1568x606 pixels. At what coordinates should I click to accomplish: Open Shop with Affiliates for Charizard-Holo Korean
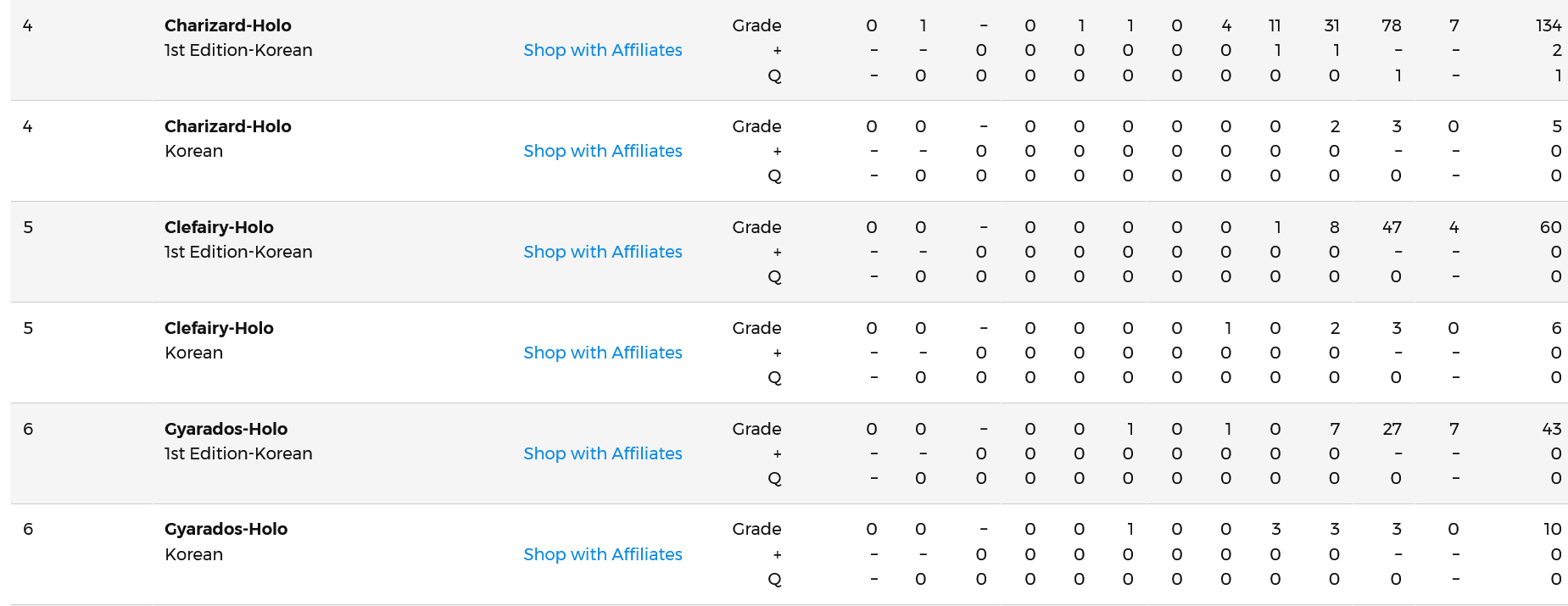coord(602,151)
